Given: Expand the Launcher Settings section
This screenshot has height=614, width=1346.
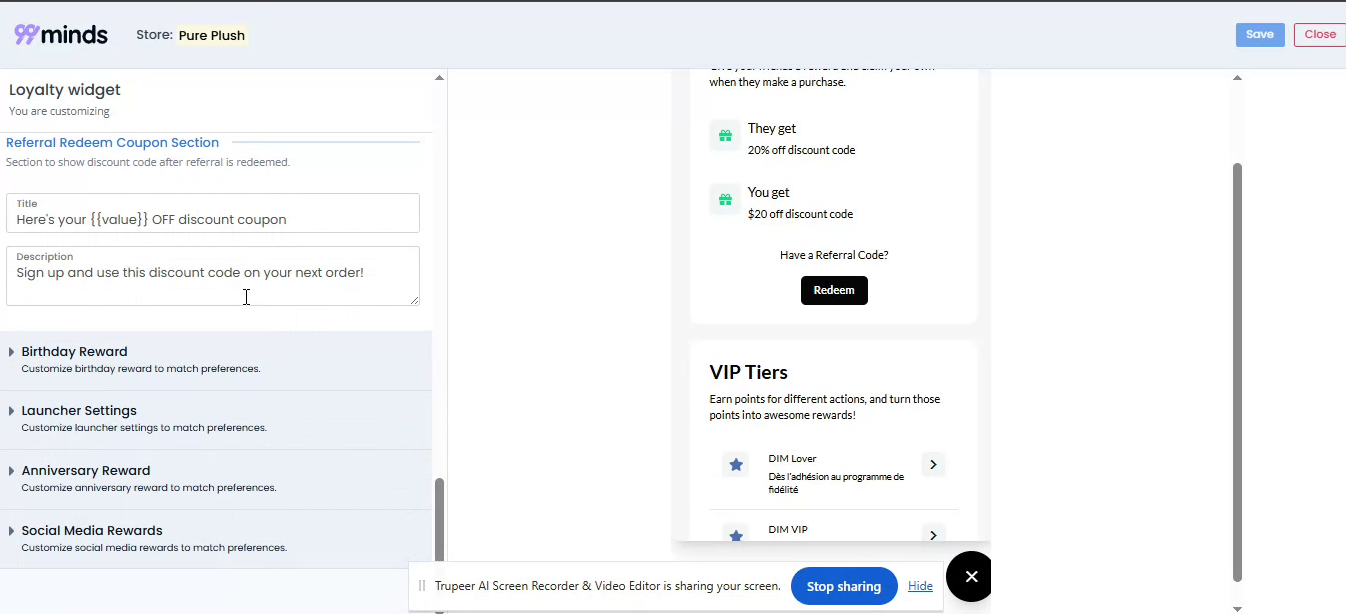Looking at the screenshot, I should (x=216, y=419).
